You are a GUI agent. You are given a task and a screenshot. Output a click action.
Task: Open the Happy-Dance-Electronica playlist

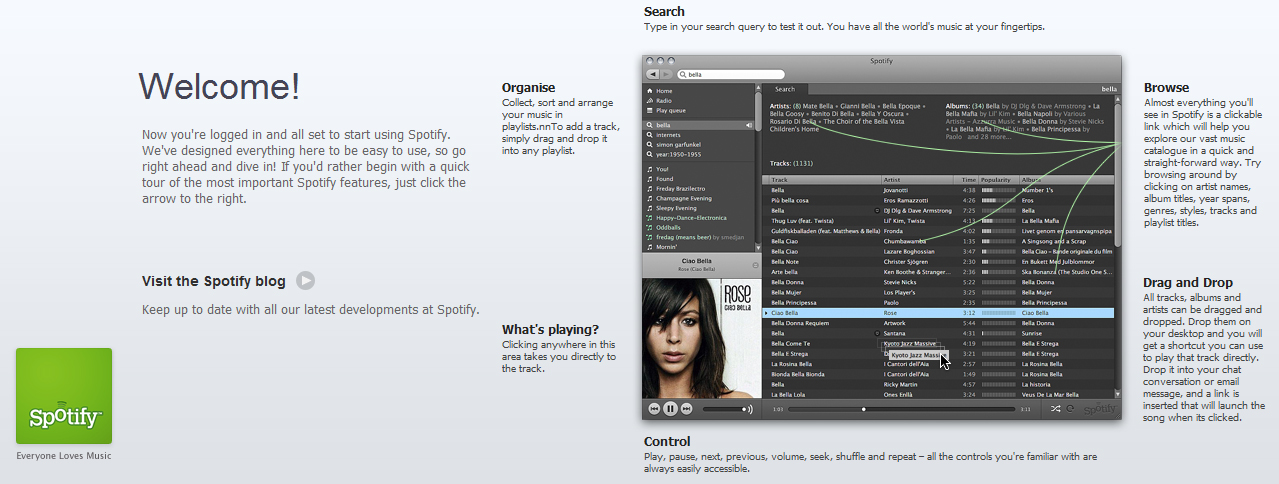click(698, 217)
